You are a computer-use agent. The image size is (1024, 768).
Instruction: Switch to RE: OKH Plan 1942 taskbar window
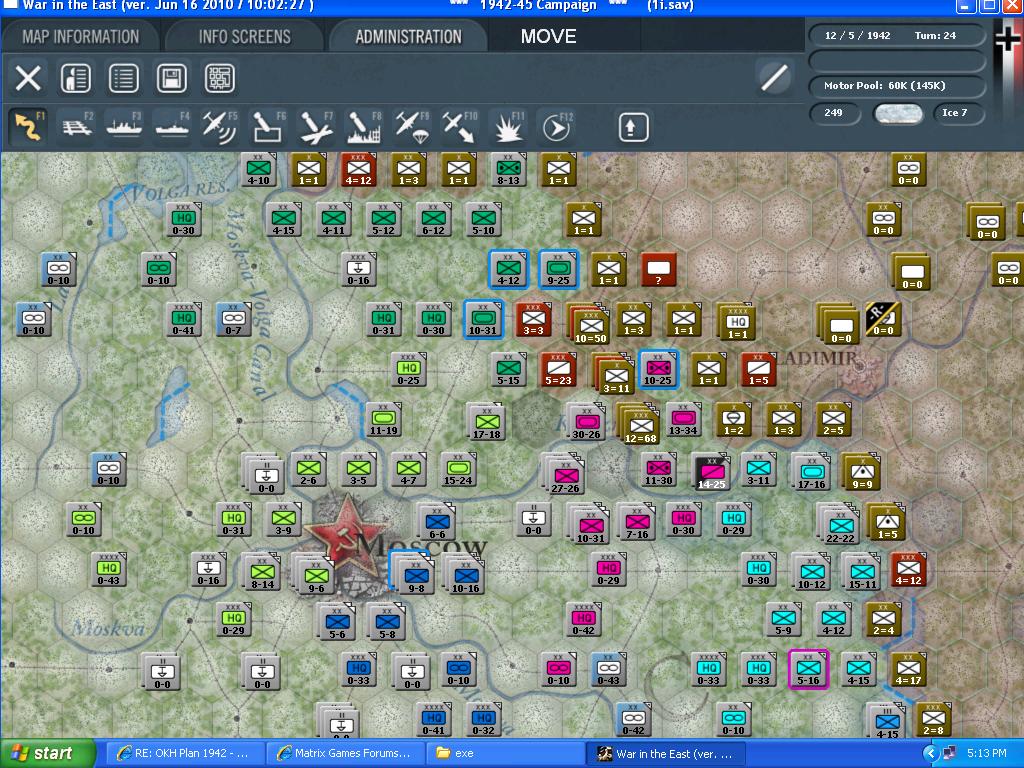point(184,753)
